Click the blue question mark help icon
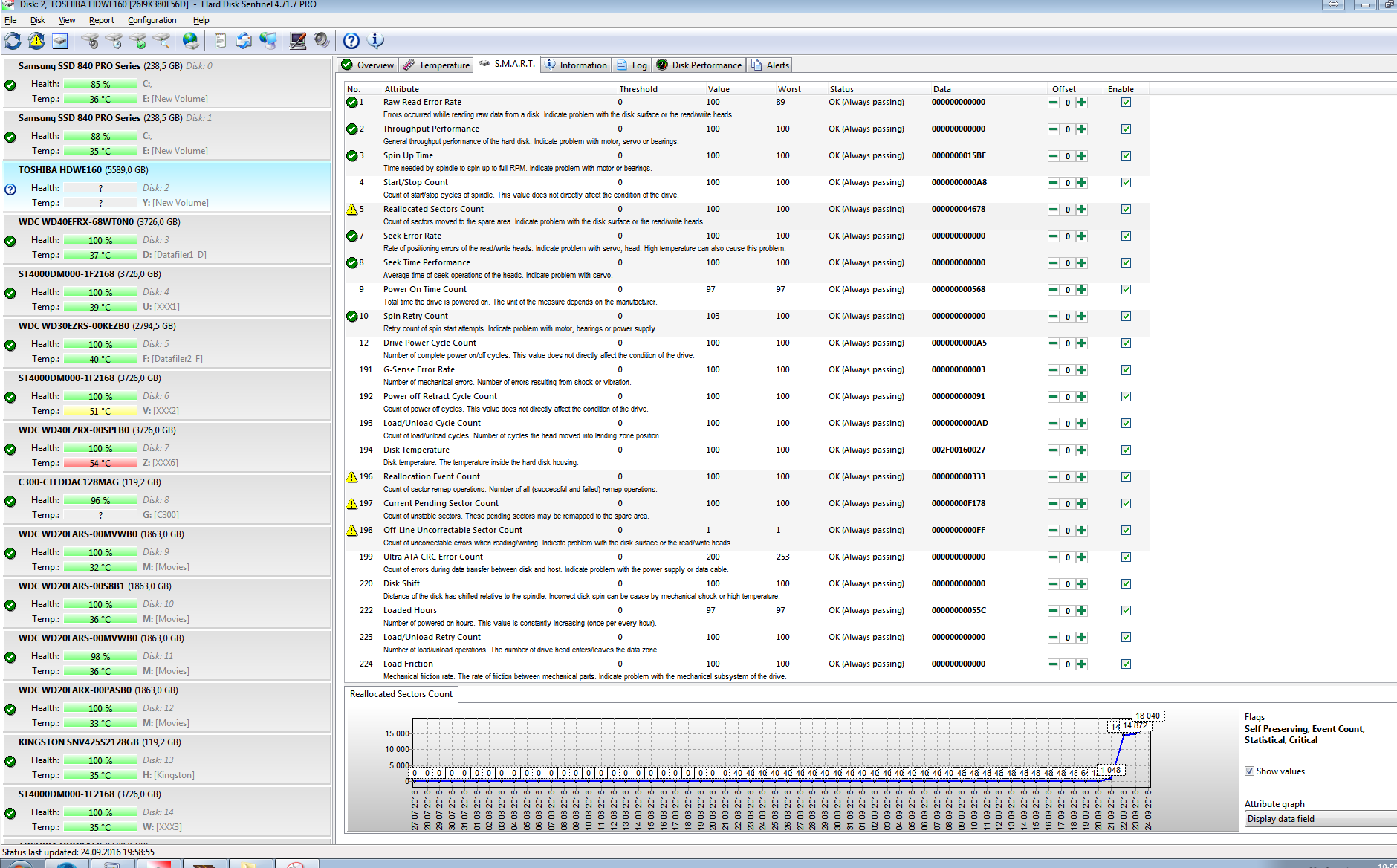The width and height of the screenshot is (1397, 868). click(351, 41)
